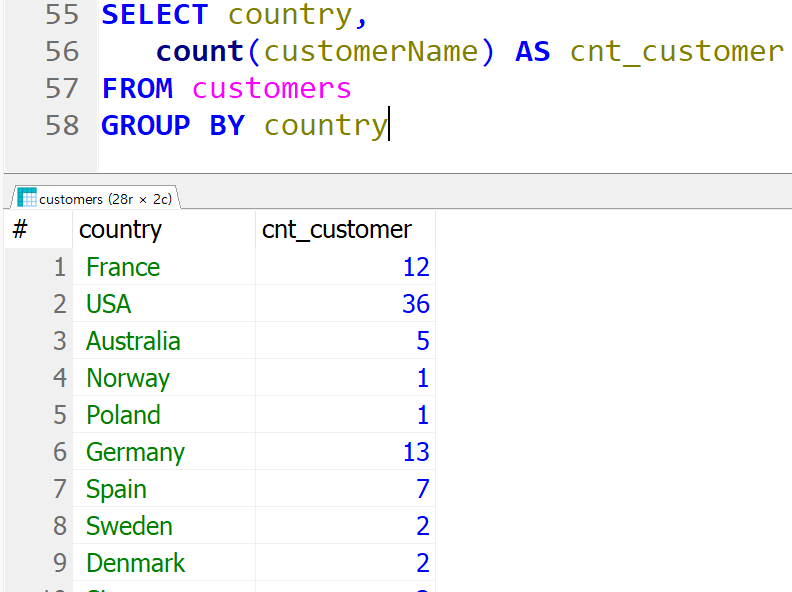This screenshot has width=792, height=592.
Task: Select the Australia country cell
Action: pos(164,341)
